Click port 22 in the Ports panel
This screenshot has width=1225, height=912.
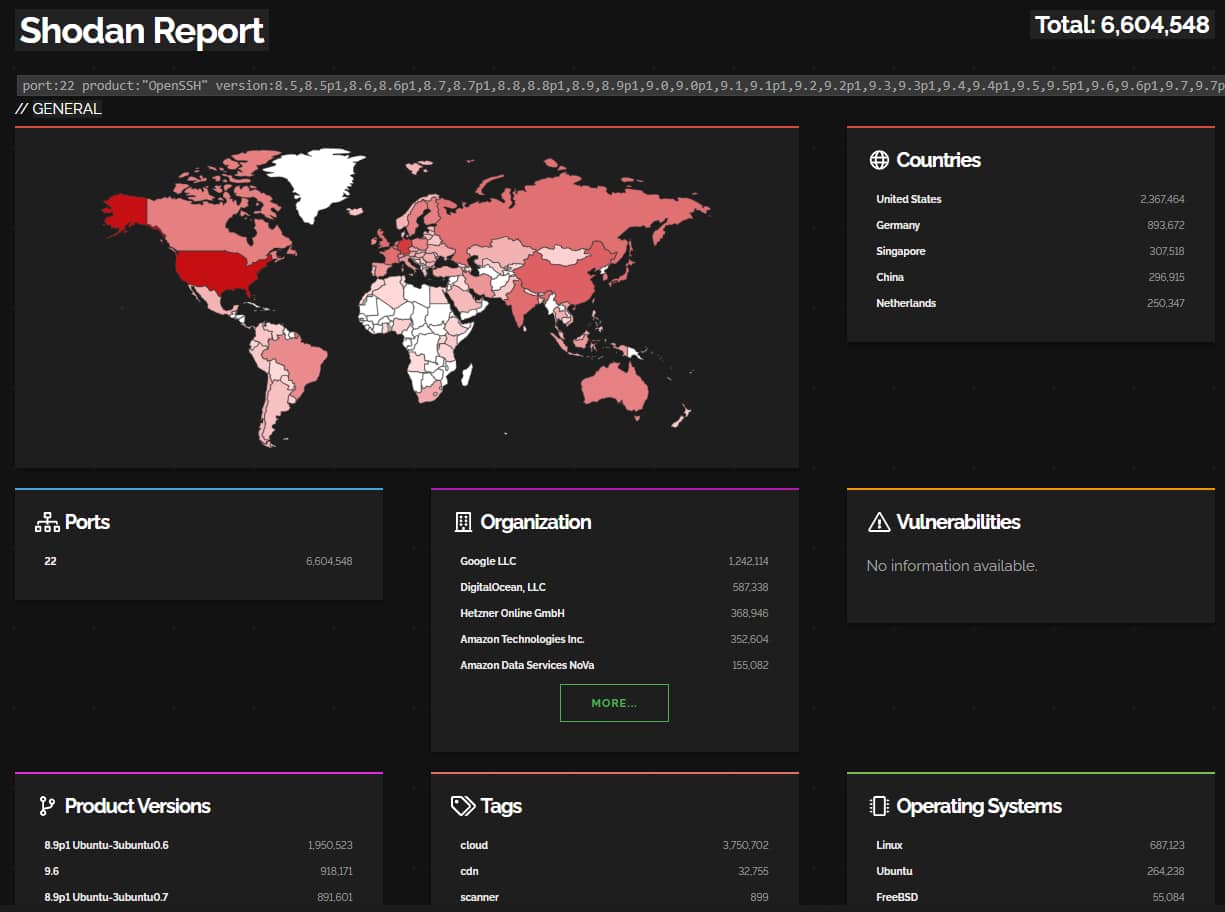(50, 561)
